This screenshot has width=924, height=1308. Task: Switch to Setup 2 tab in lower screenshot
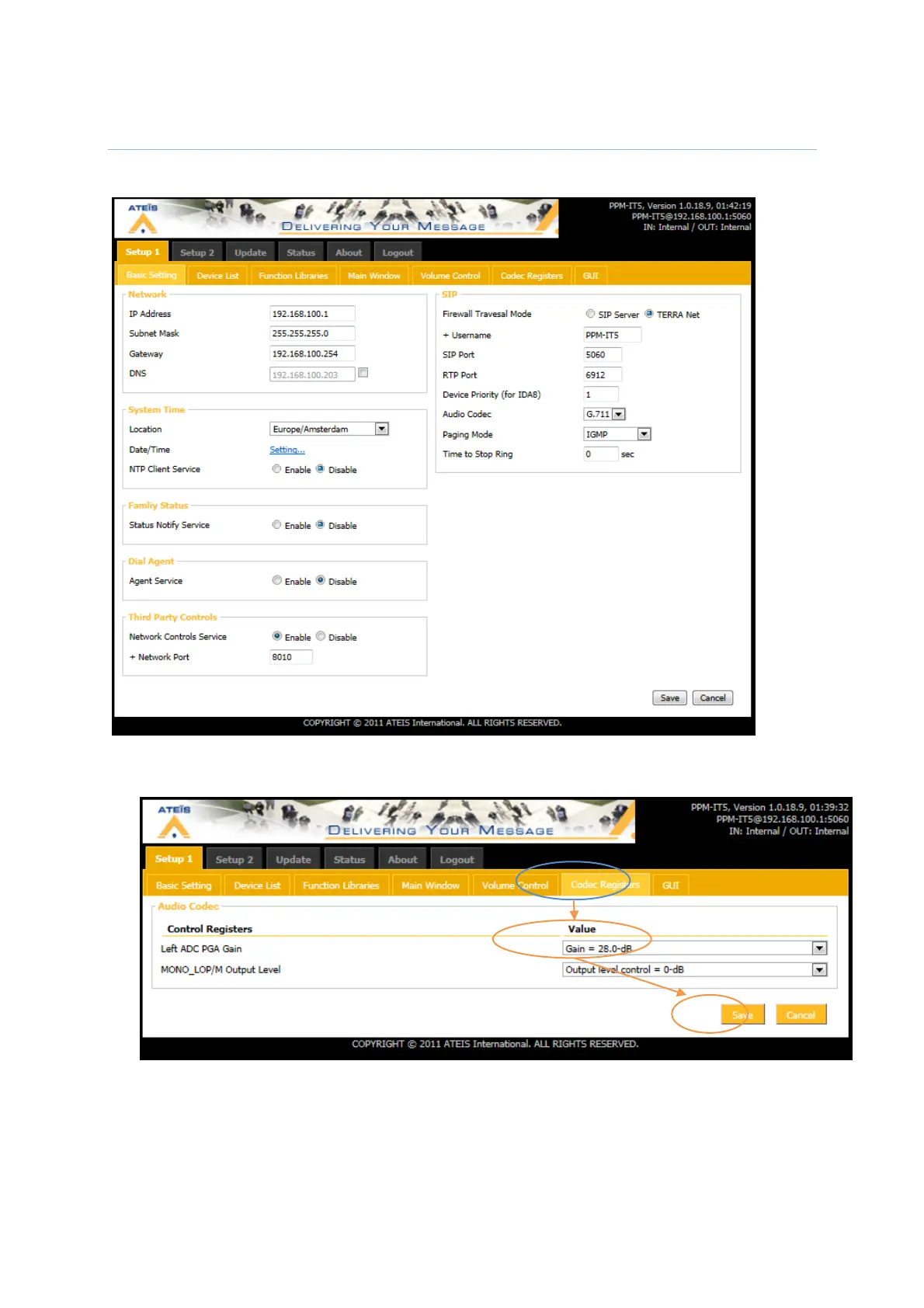[x=234, y=859]
